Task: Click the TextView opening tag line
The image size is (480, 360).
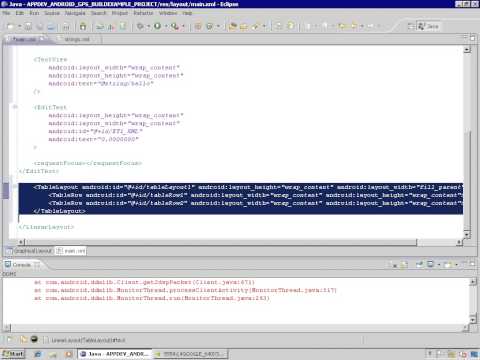Action: [50, 59]
